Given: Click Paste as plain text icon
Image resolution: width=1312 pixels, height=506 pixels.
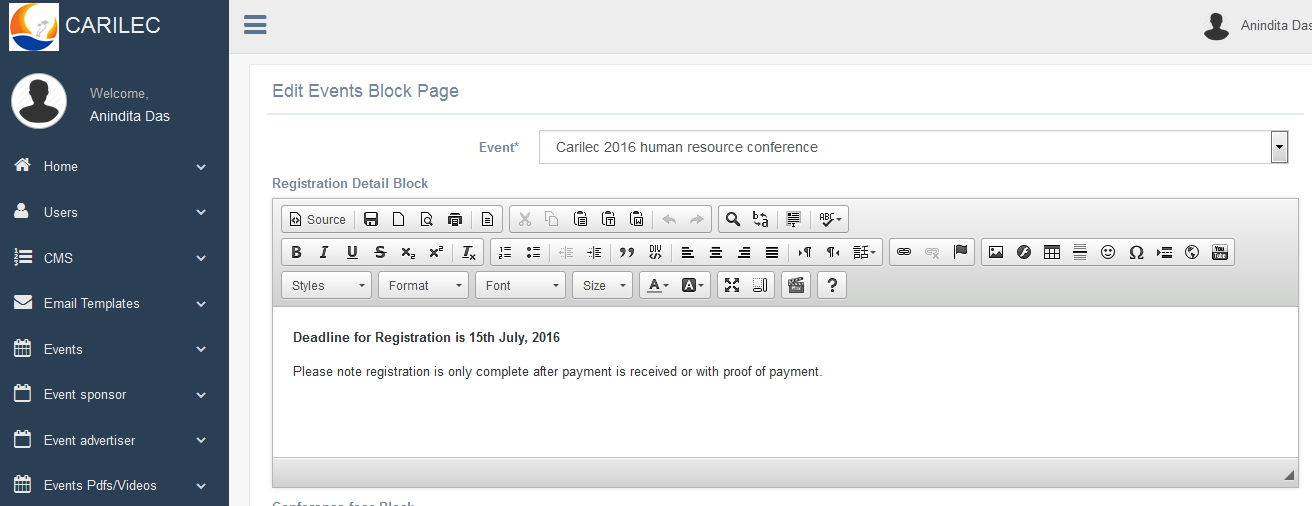Looking at the screenshot, I should click(x=608, y=219).
